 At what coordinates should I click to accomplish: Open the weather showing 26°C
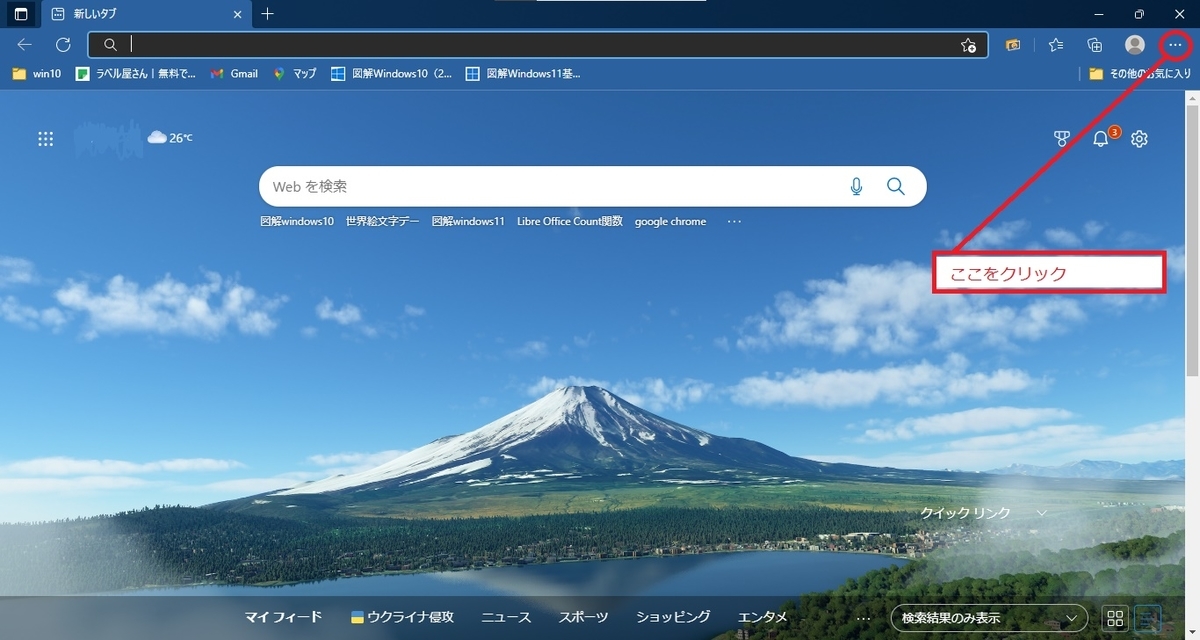point(170,137)
